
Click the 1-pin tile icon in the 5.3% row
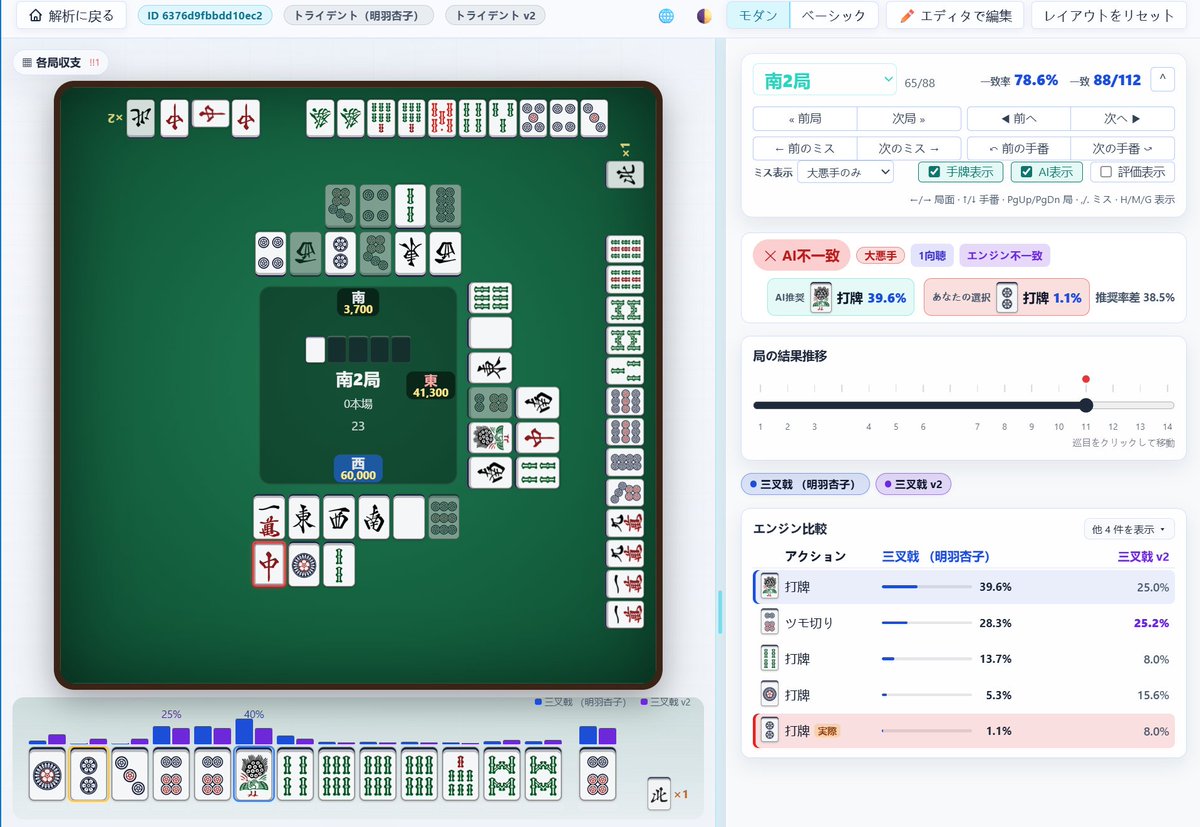[769, 695]
